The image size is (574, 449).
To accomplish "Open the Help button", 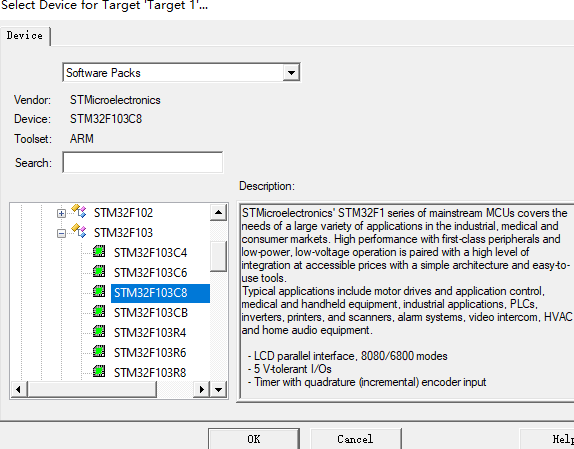I will pos(547,439).
